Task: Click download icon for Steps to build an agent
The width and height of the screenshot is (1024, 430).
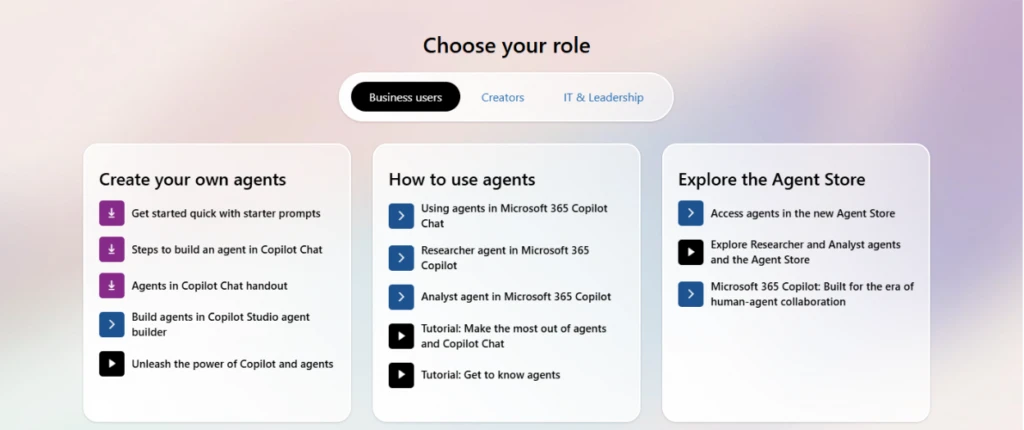Action: [x=112, y=249]
